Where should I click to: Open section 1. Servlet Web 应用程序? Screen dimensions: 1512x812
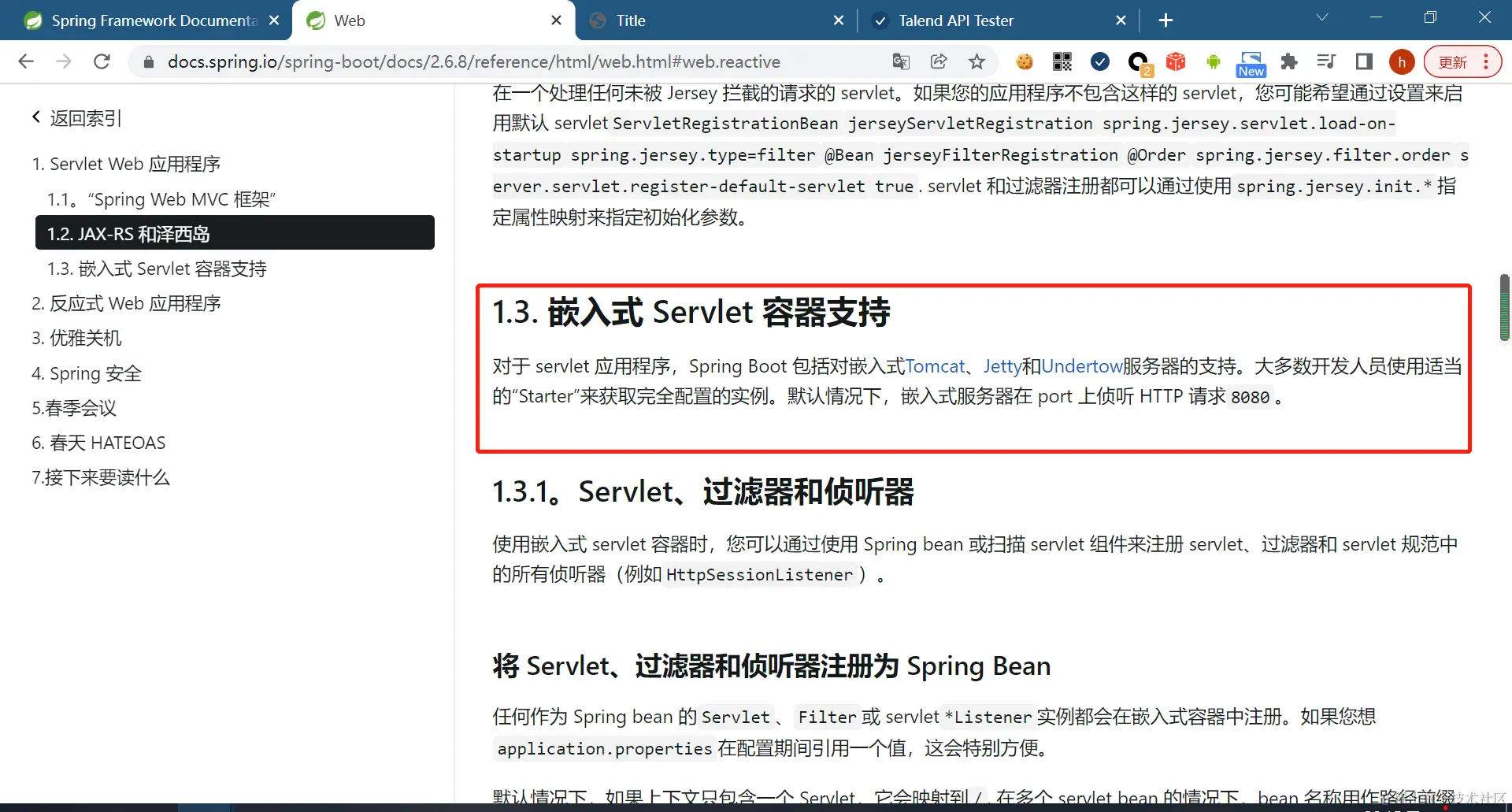click(x=126, y=164)
